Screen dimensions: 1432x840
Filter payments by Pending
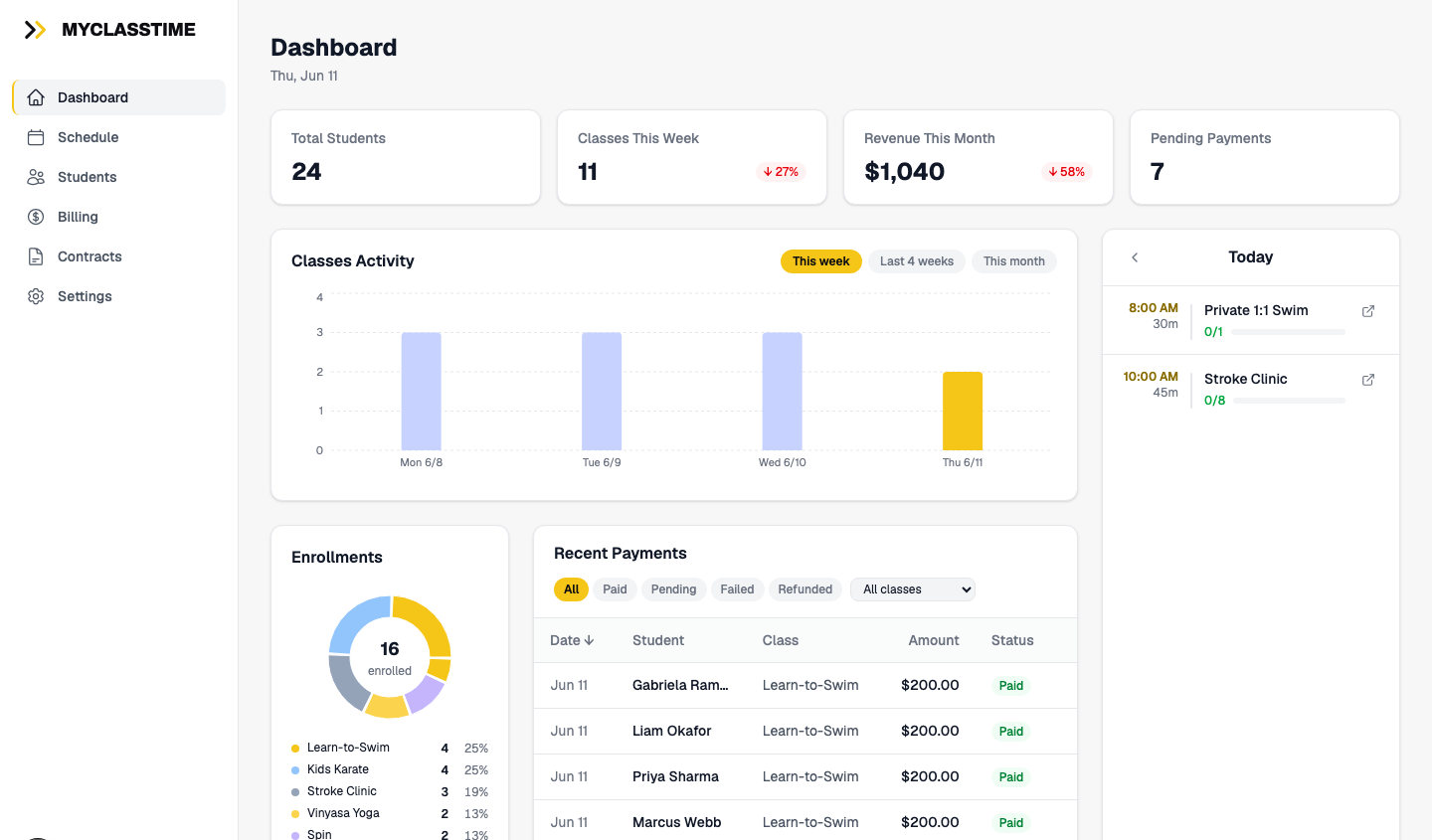coord(674,589)
